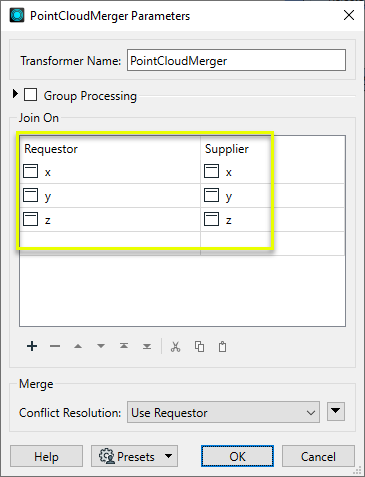Screen dimensions: 365x477
Task: Select the Requestor x component cell
Action: pos(110,172)
